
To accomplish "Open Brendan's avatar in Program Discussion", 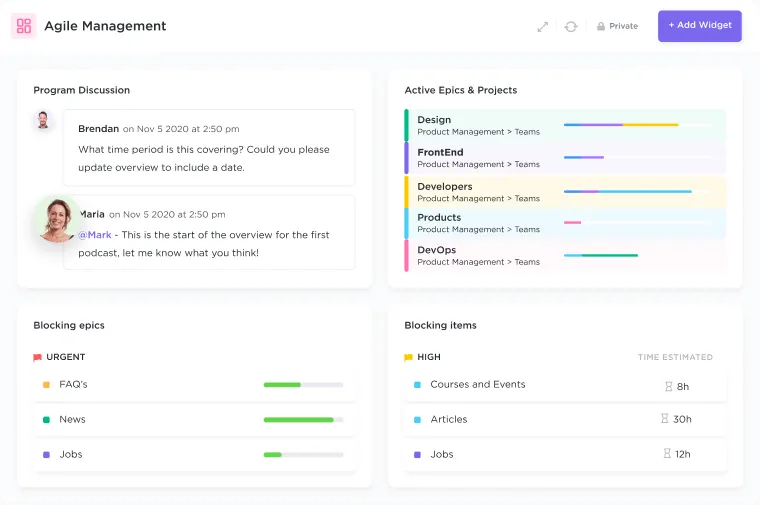I will tap(43, 120).
